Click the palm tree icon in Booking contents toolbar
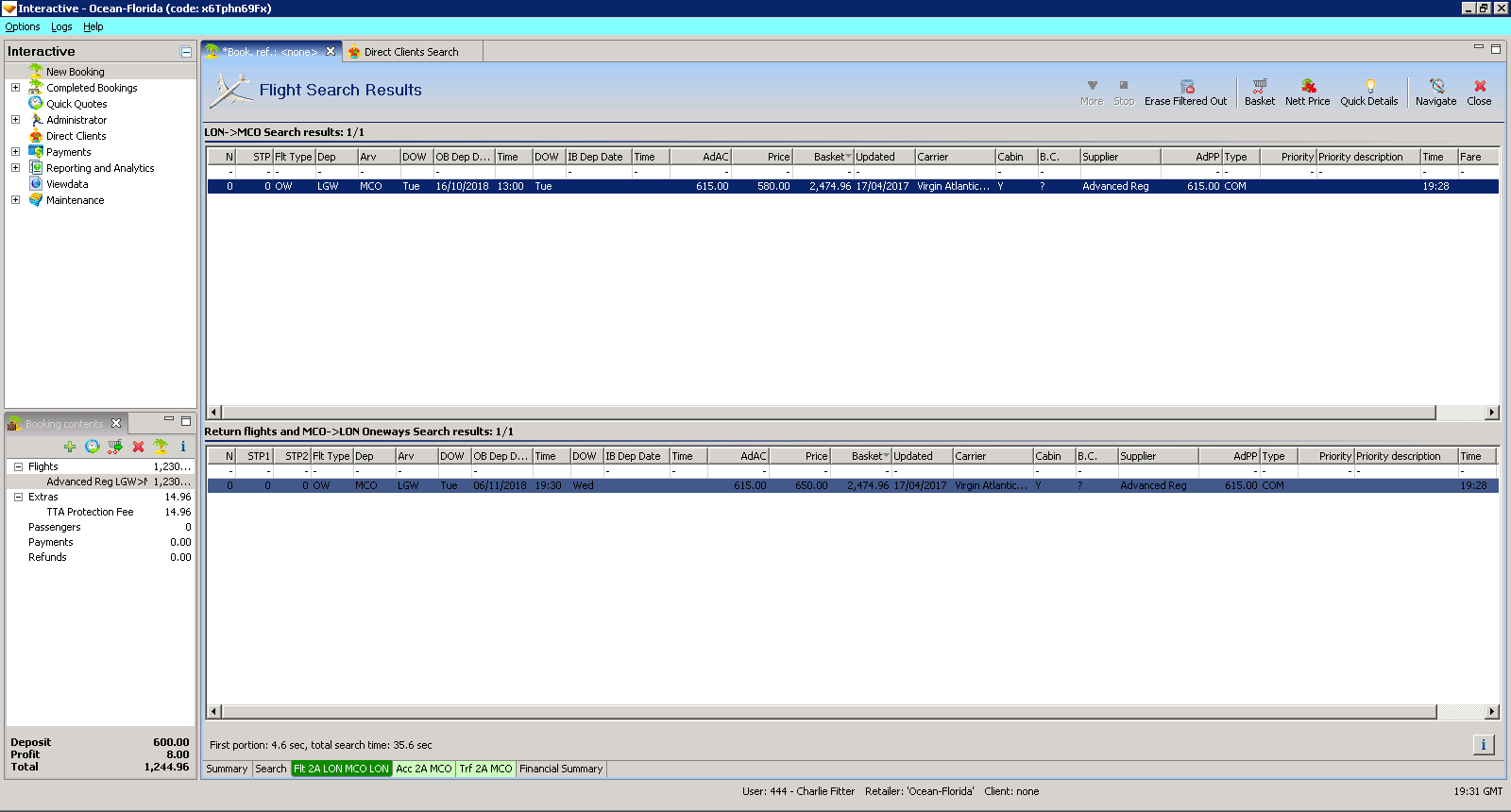Screen dimensions: 1511x812 (x=161, y=447)
